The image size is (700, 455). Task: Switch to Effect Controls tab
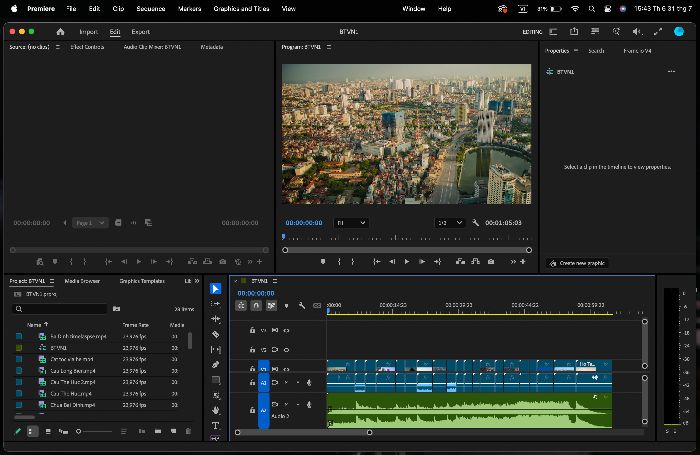click(87, 47)
